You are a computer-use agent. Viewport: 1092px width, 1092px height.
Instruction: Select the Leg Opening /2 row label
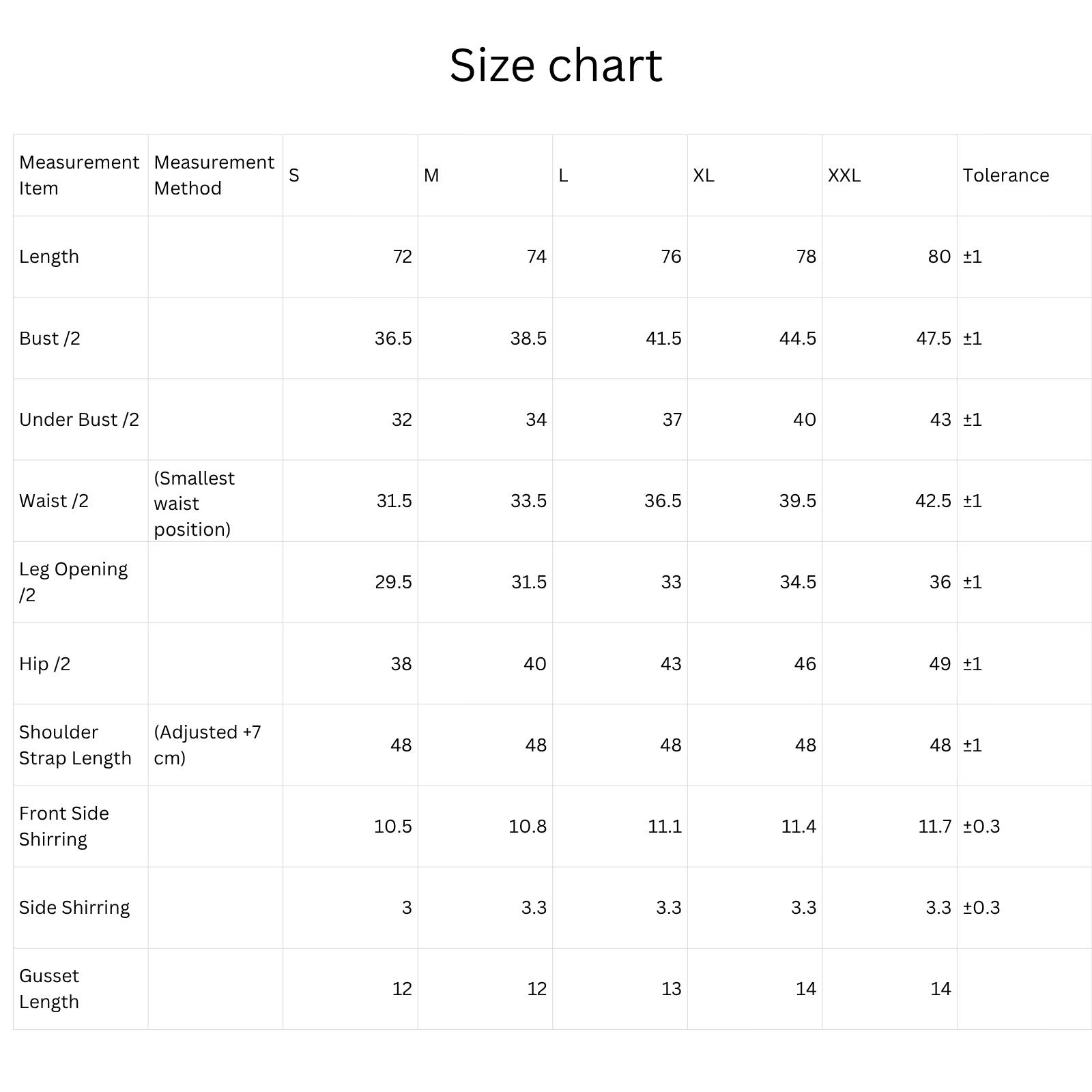tap(73, 582)
